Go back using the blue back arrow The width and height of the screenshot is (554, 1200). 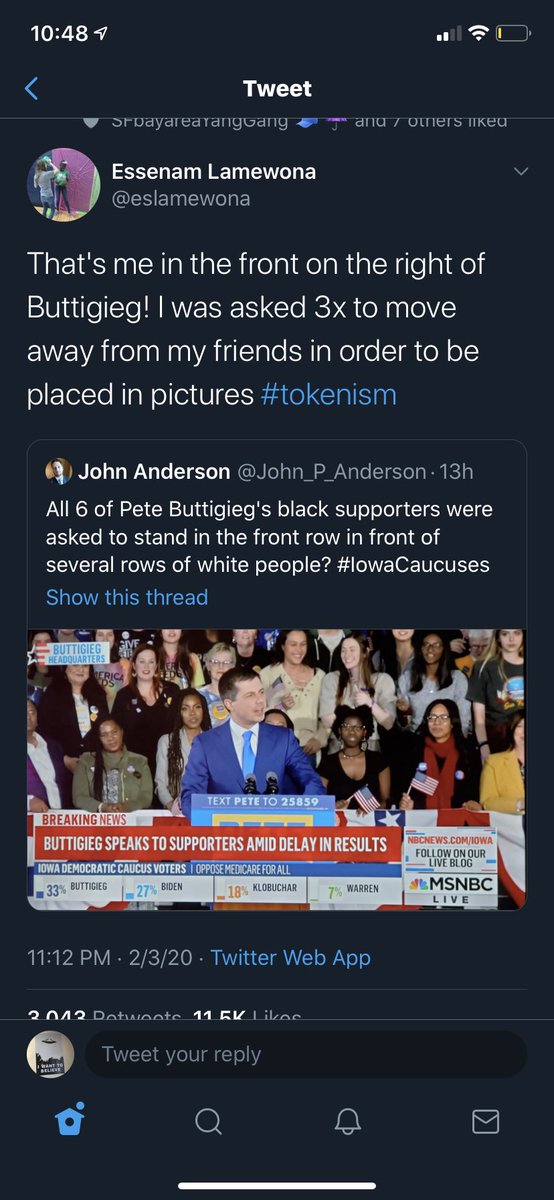[x=31, y=89]
